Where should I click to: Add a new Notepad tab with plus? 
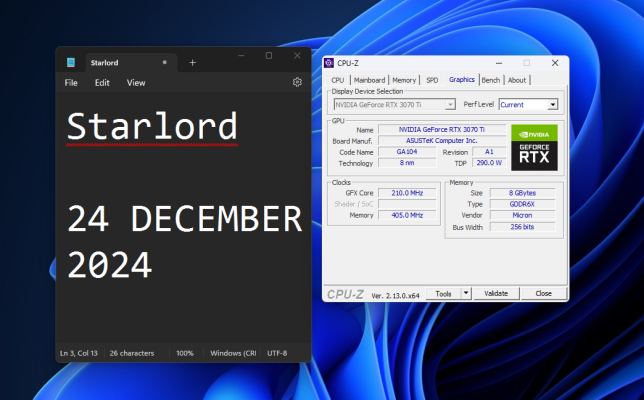(193, 62)
